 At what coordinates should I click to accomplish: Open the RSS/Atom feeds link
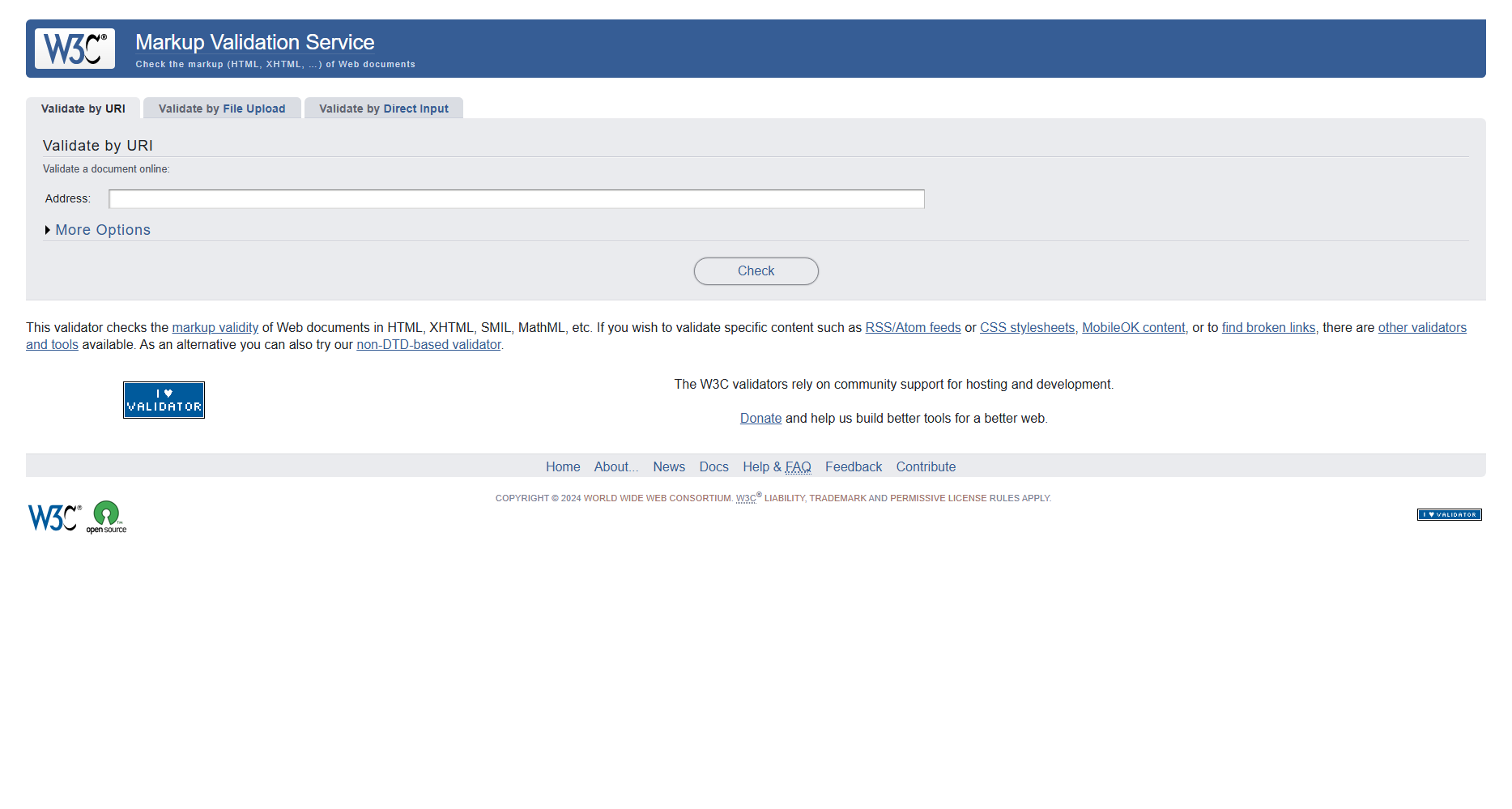[913, 328]
